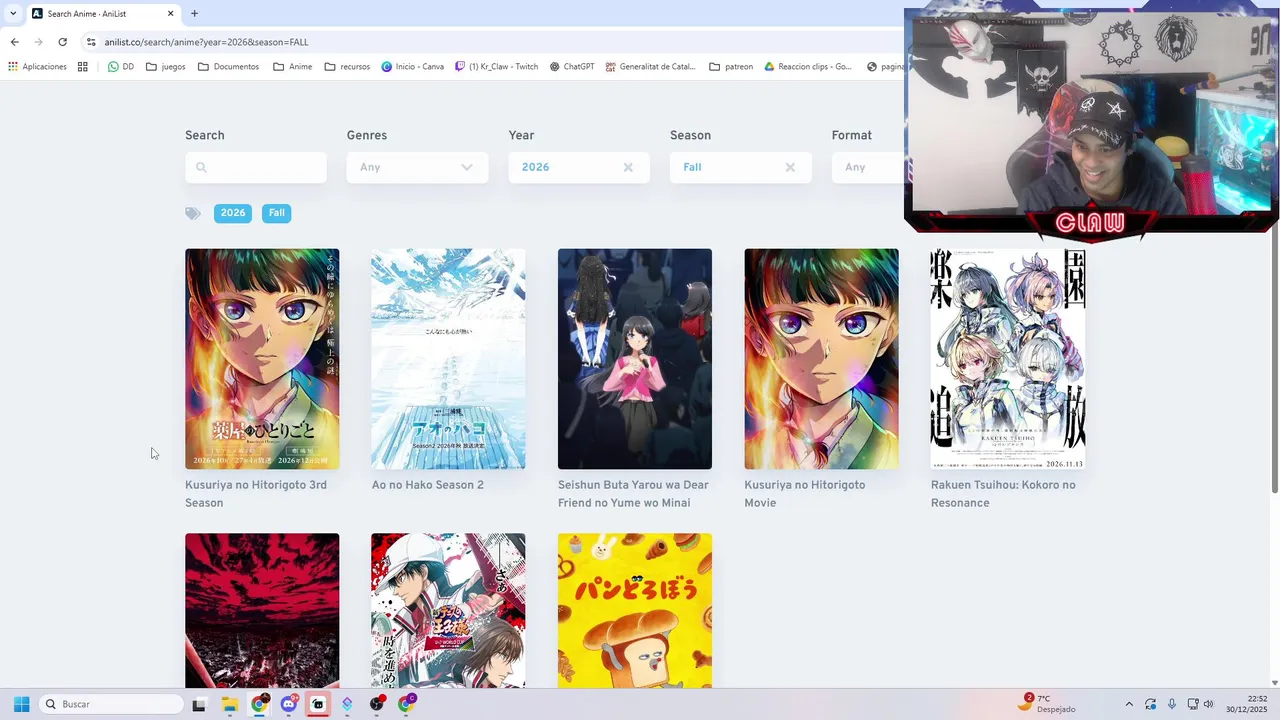Clear the Year filter with X
Image resolution: width=1280 pixels, height=720 pixels.
[628, 167]
